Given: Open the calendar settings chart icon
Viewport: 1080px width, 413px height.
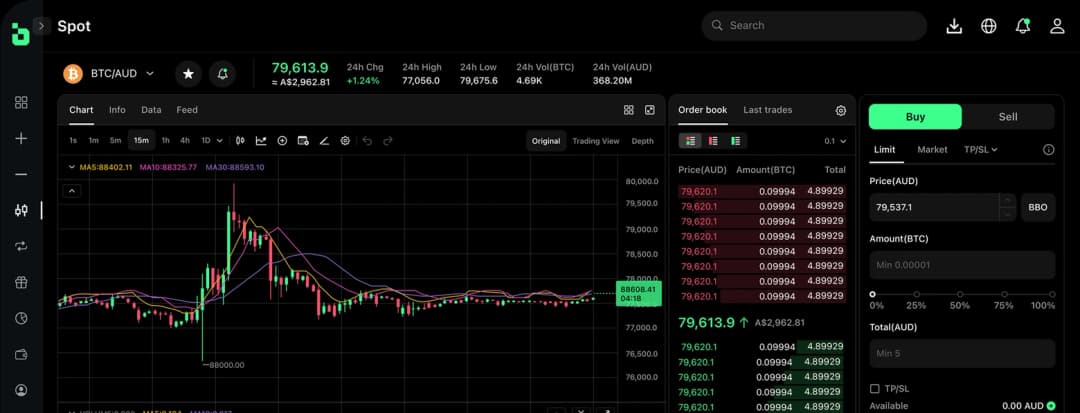Looking at the screenshot, I should coord(303,140).
